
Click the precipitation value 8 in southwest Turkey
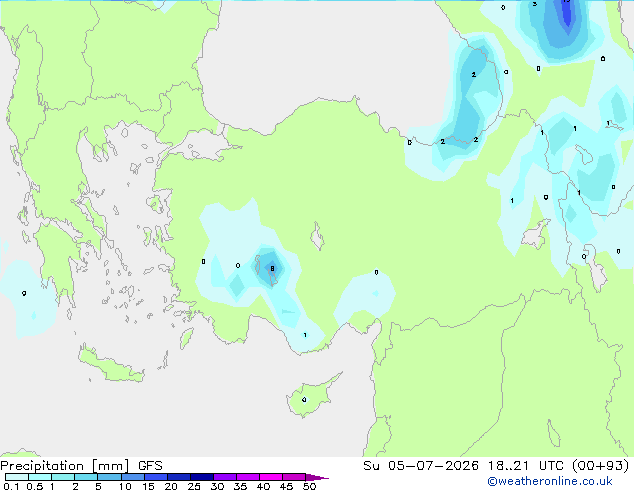pyautogui.click(x=272, y=268)
